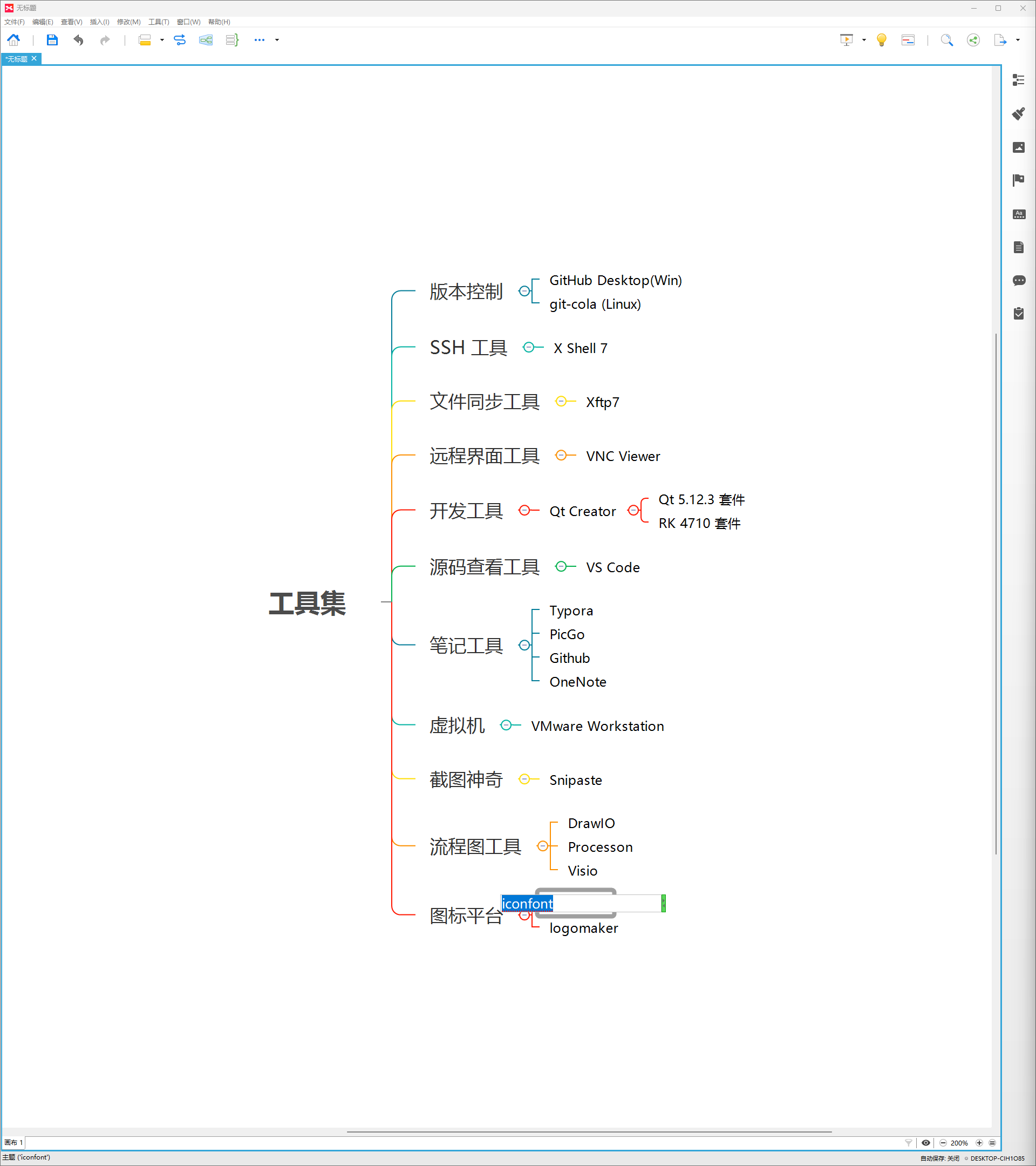The width and height of the screenshot is (1036, 1166).
Task: Open the Notes panel in the sidebar
Action: 1019,247
